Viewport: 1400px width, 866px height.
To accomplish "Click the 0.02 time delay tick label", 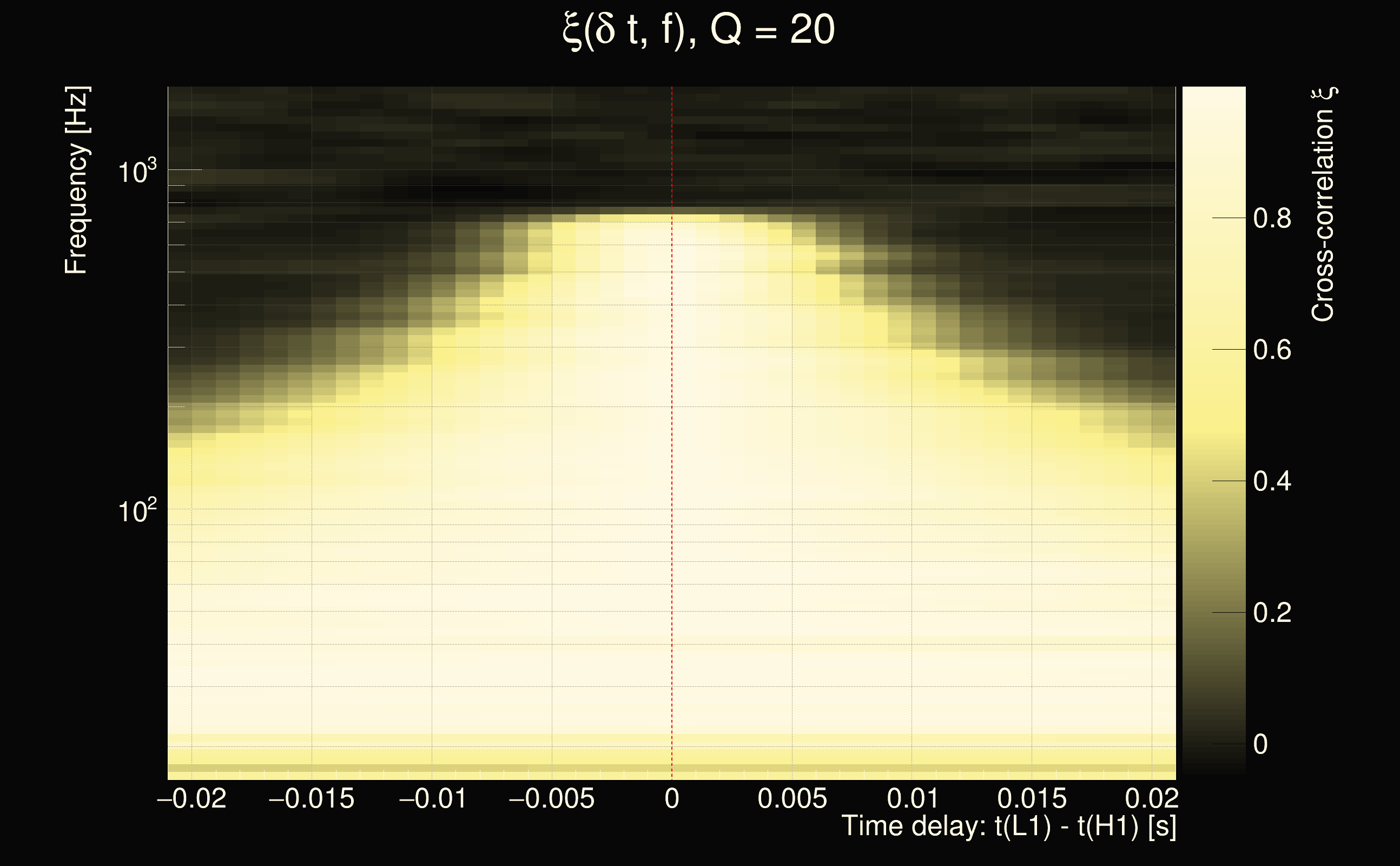I will pyautogui.click(x=1152, y=798).
